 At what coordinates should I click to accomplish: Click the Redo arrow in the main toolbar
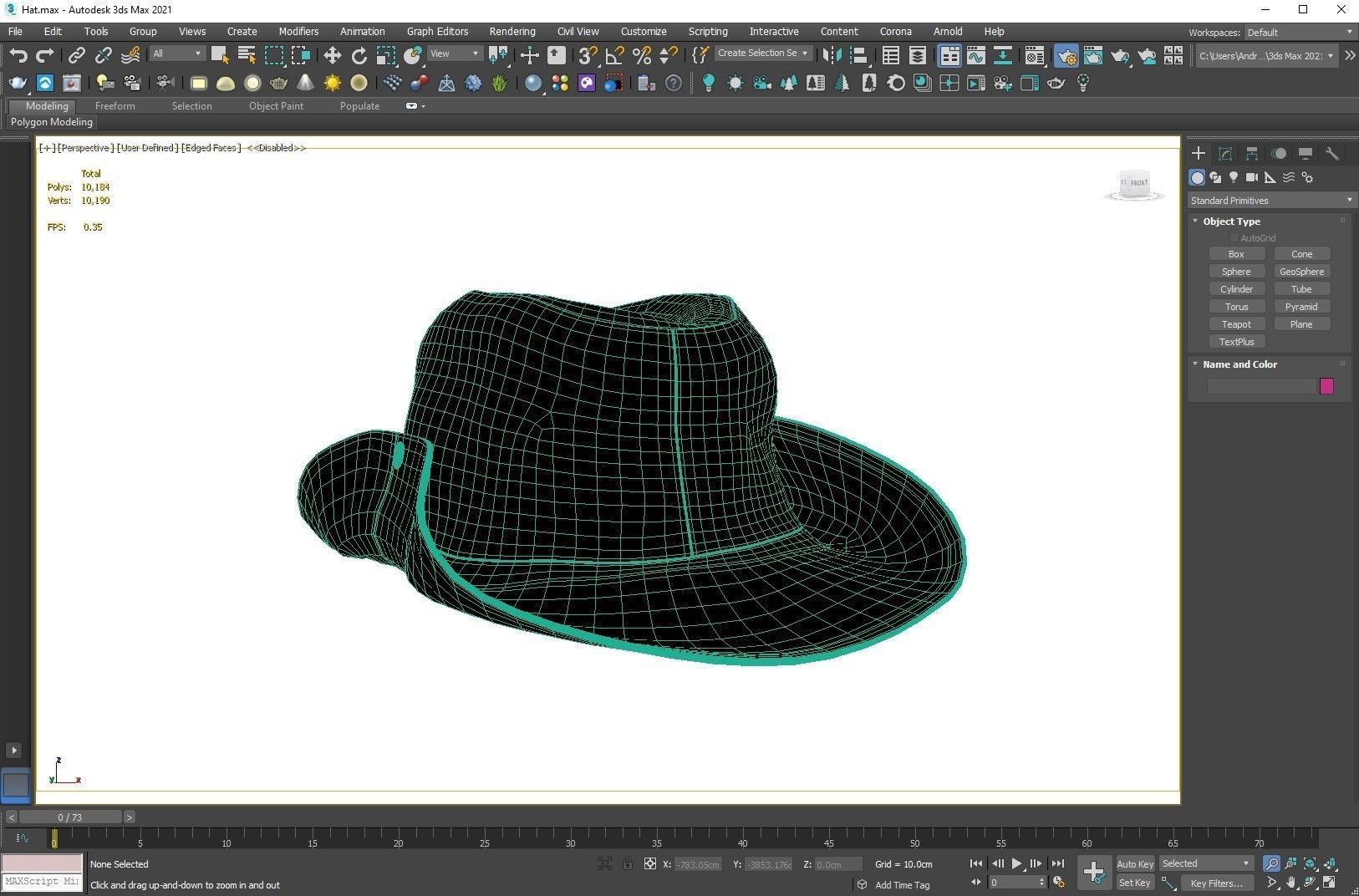coord(45,55)
